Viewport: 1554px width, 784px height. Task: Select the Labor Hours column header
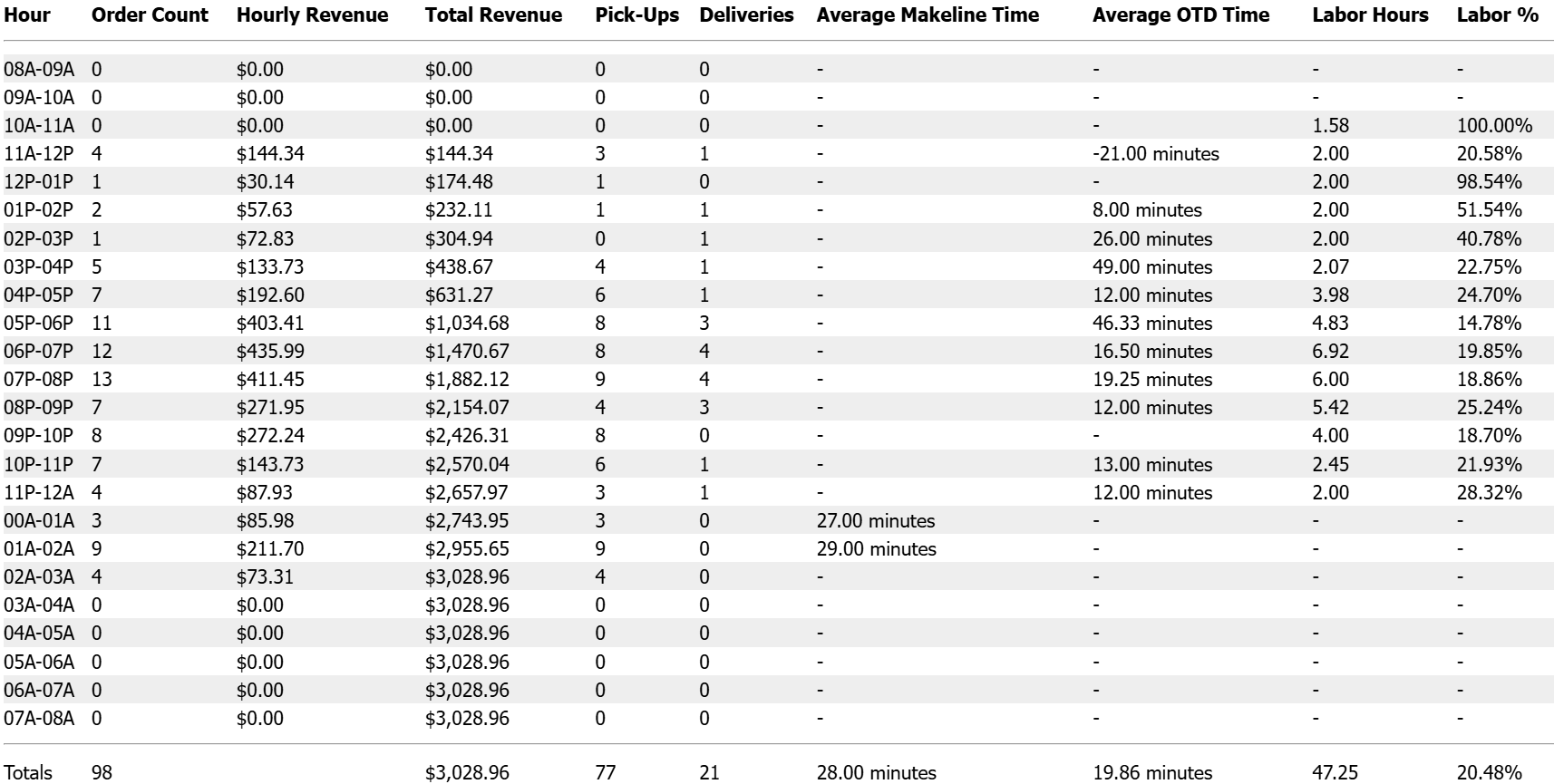click(1370, 15)
